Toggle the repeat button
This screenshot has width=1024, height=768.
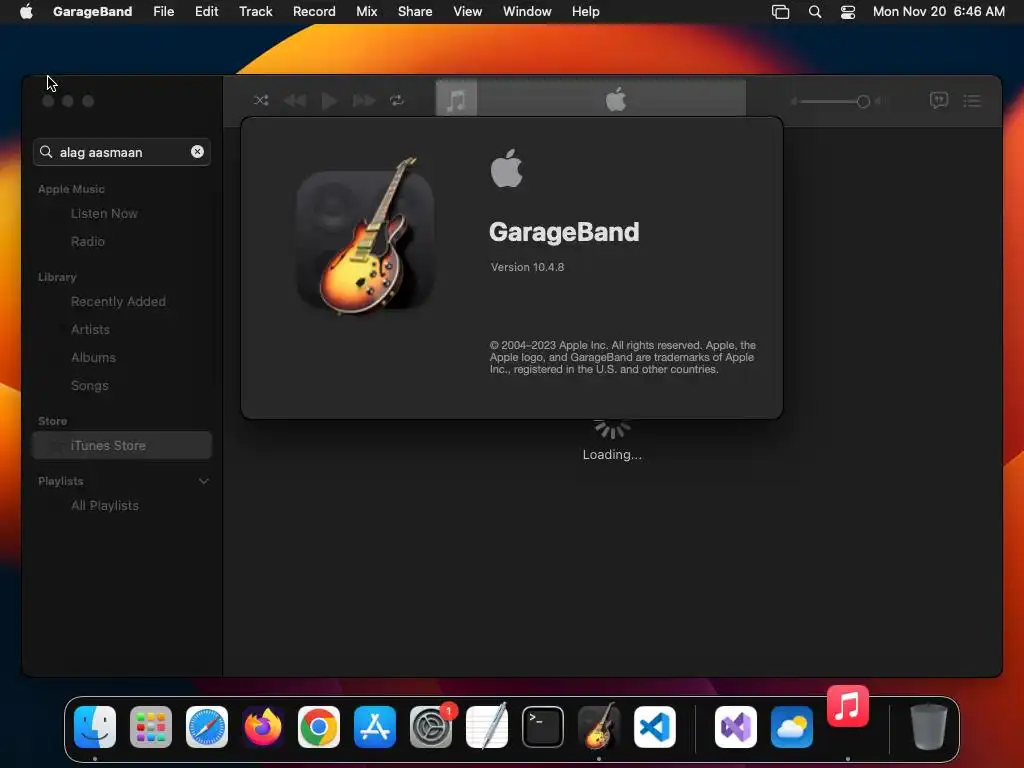(397, 101)
